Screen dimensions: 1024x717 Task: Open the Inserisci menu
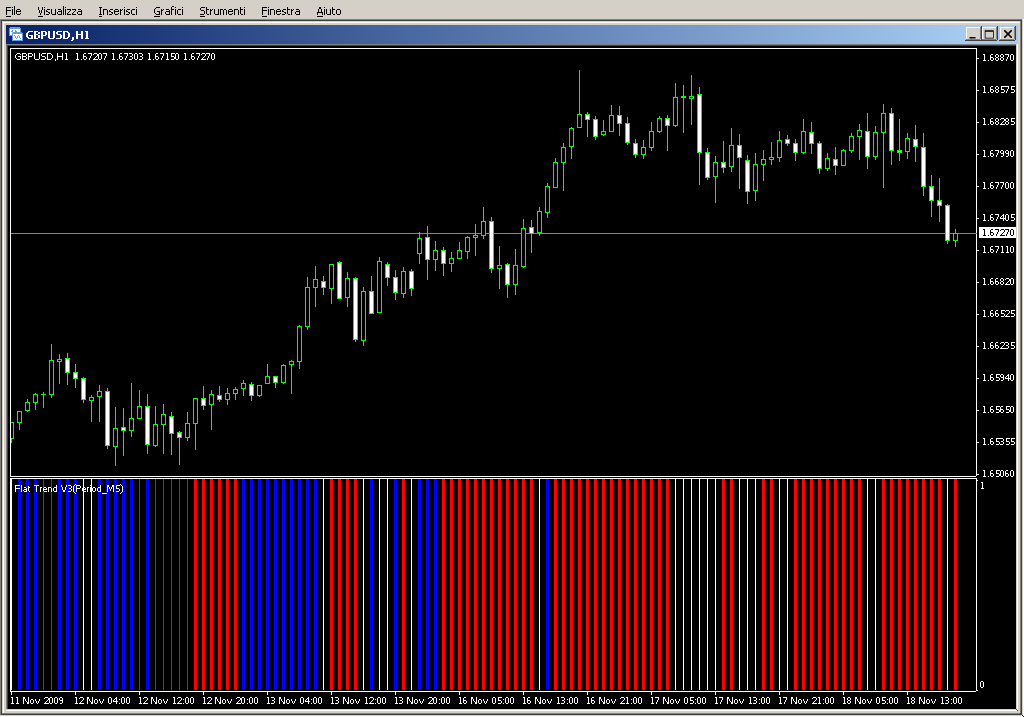[x=118, y=11]
